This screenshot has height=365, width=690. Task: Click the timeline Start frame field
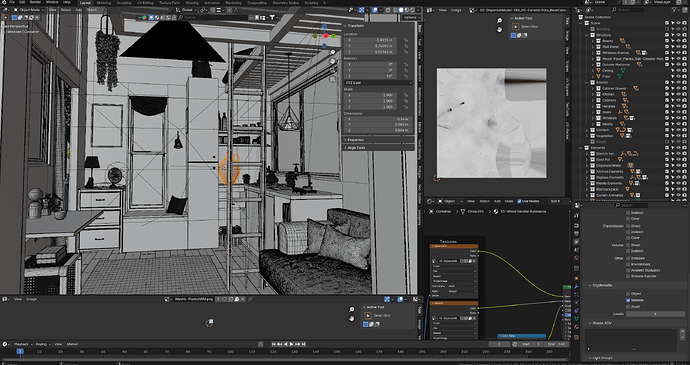click(x=531, y=344)
